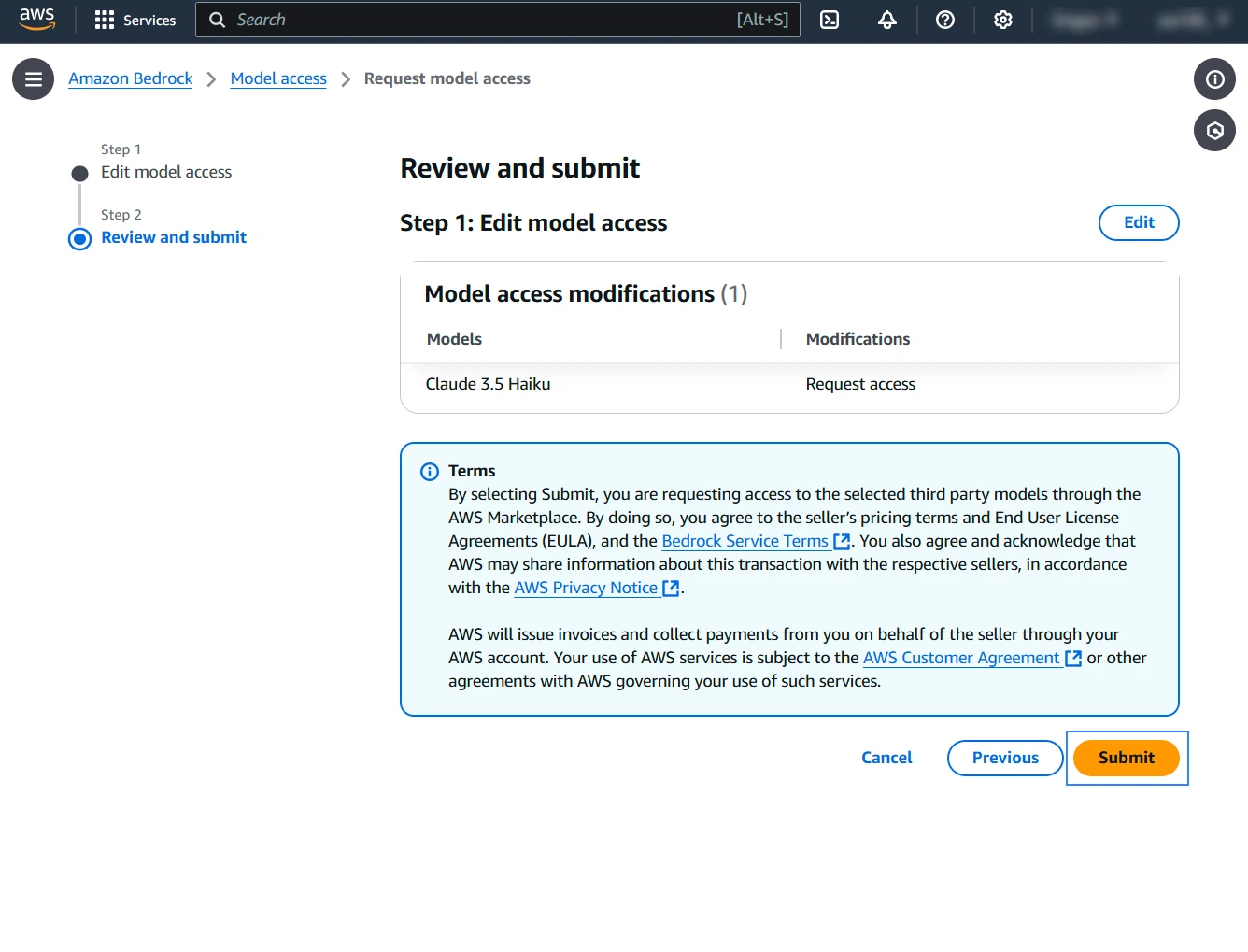Go to Model access breadcrumb link
This screenshot has width=1248, height=952.
pos(278,78)
